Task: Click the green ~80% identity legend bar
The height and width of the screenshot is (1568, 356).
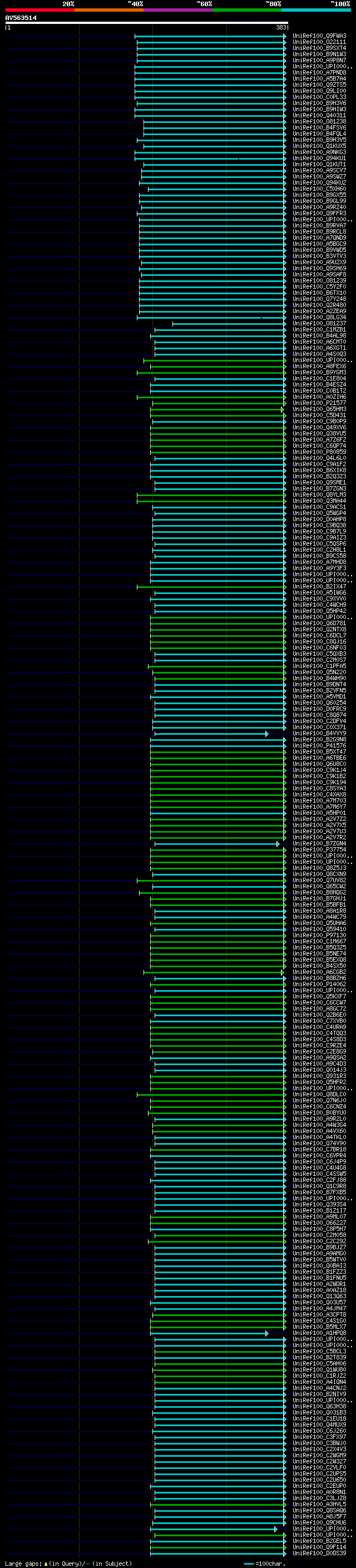Action: (x=247, y=10)
